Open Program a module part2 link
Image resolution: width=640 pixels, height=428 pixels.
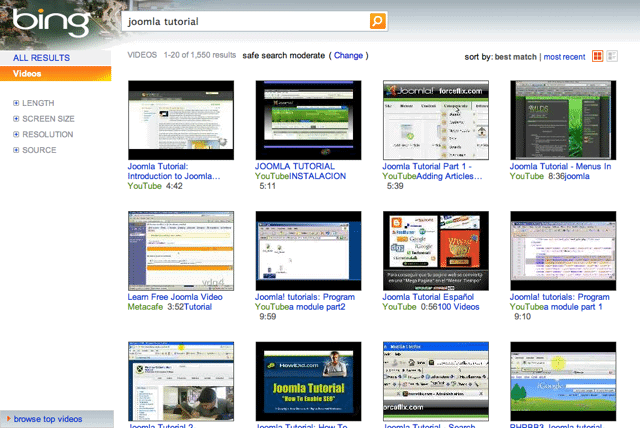[304, 302]
